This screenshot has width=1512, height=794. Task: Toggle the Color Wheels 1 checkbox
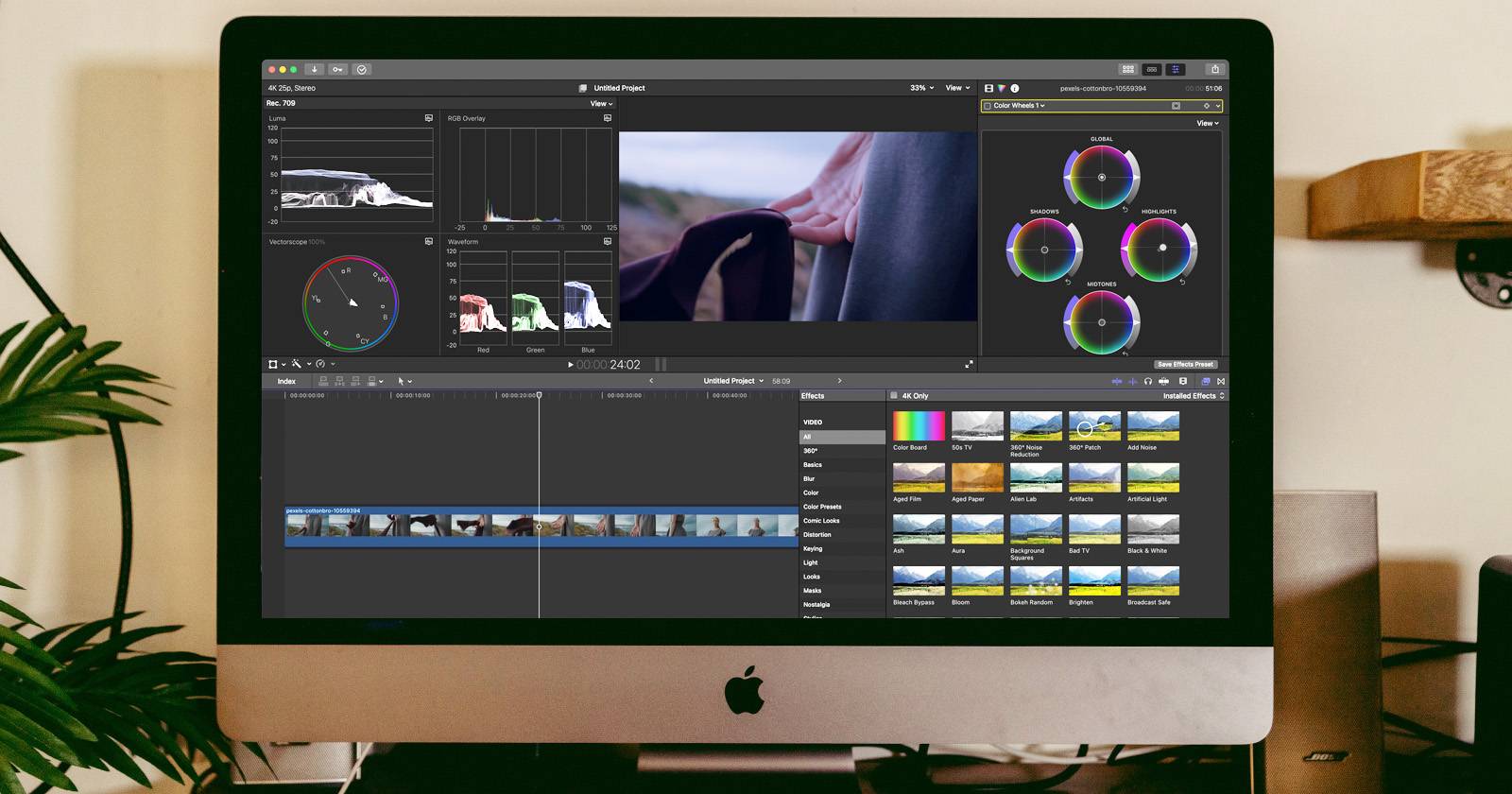click(x=988, y=106)
